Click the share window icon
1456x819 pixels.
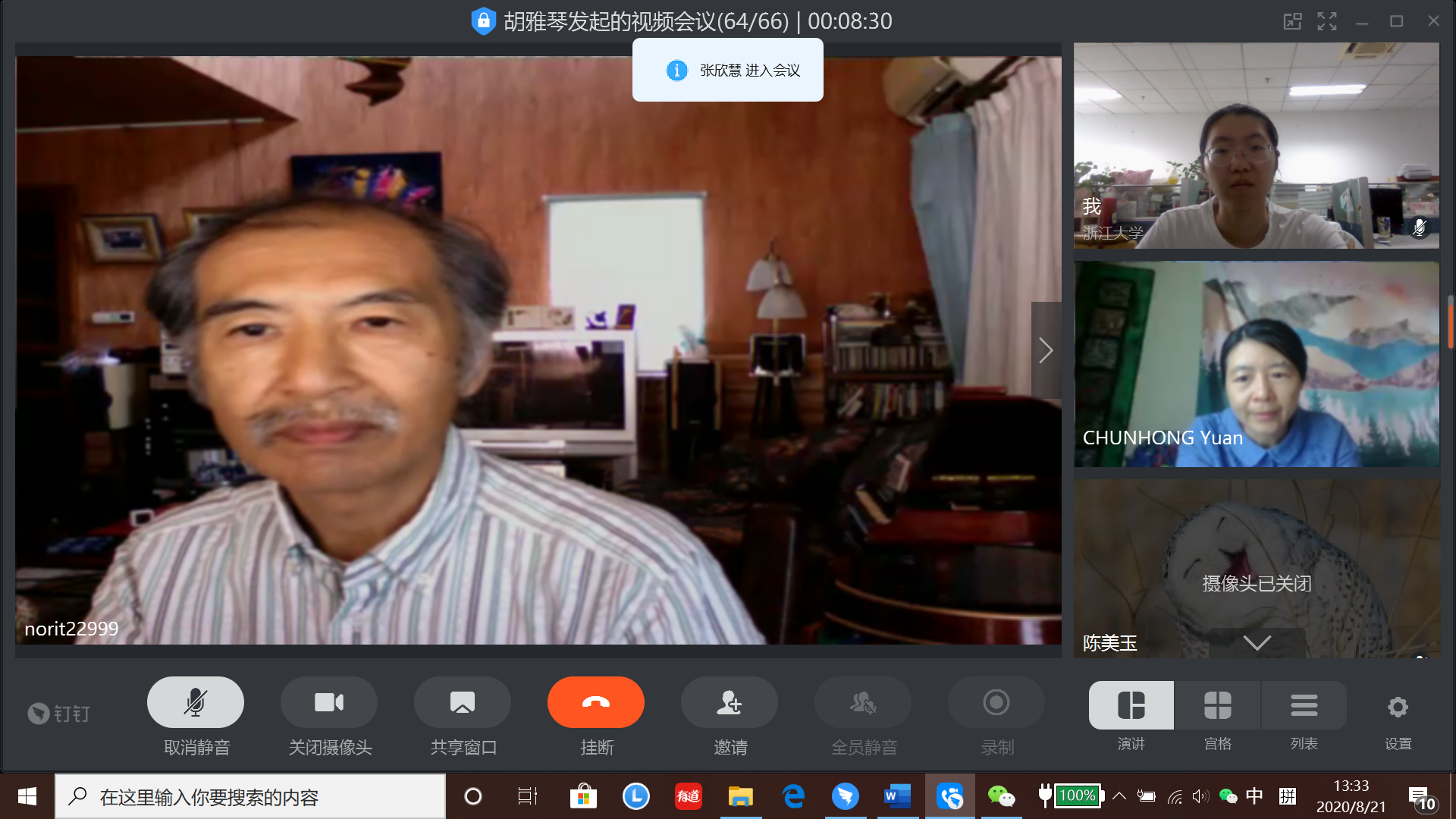pyautogui.click(x=462, y=702)
